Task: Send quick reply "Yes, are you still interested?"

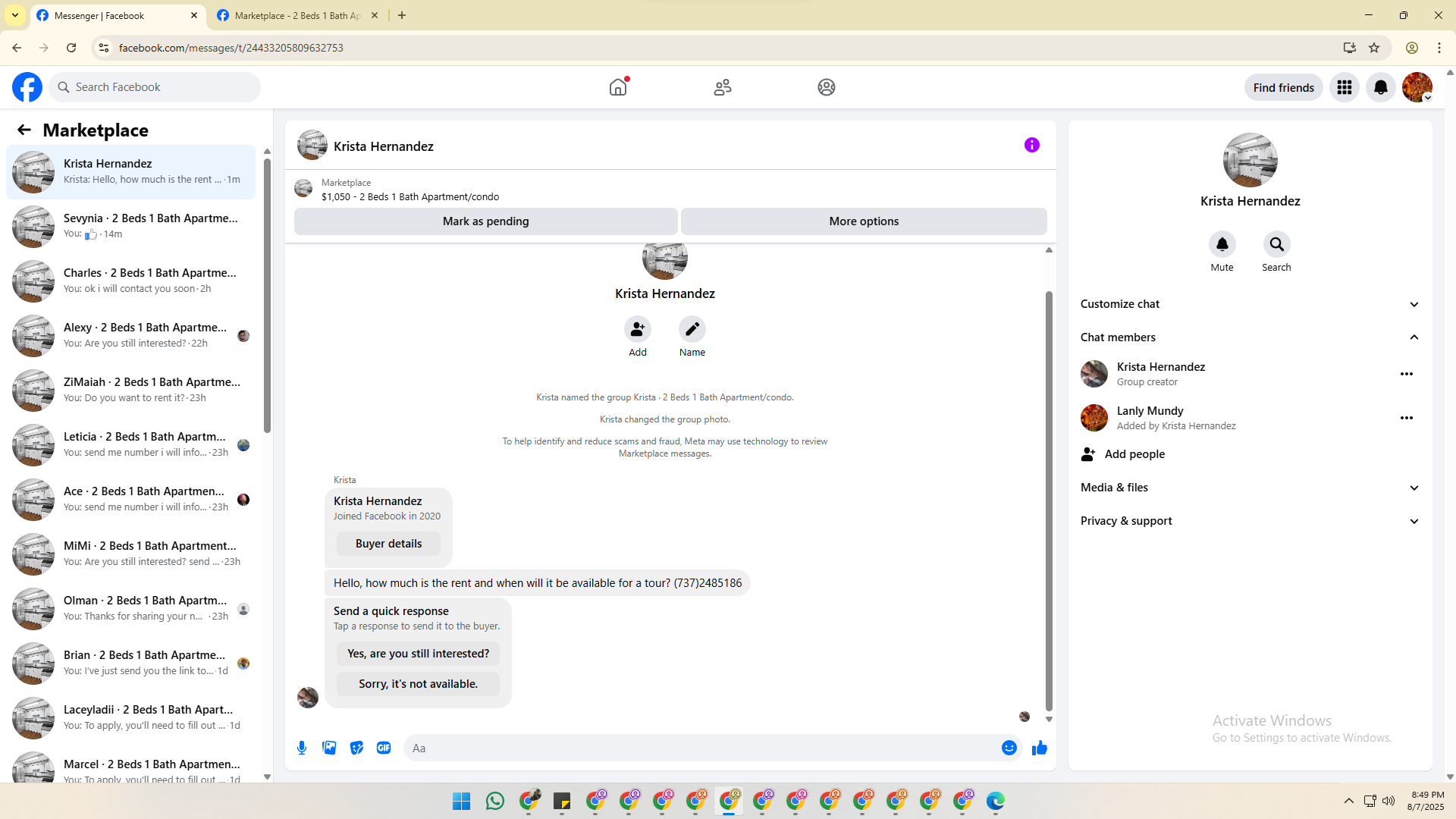Action: 418,654
